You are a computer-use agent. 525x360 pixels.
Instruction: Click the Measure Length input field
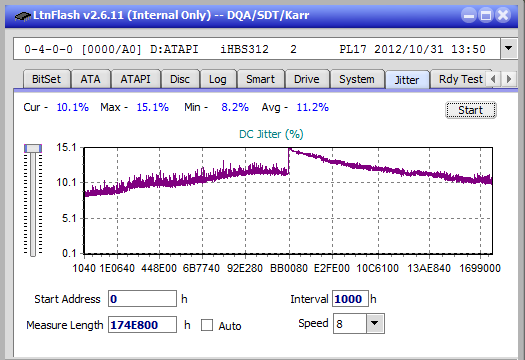[142, 325]
